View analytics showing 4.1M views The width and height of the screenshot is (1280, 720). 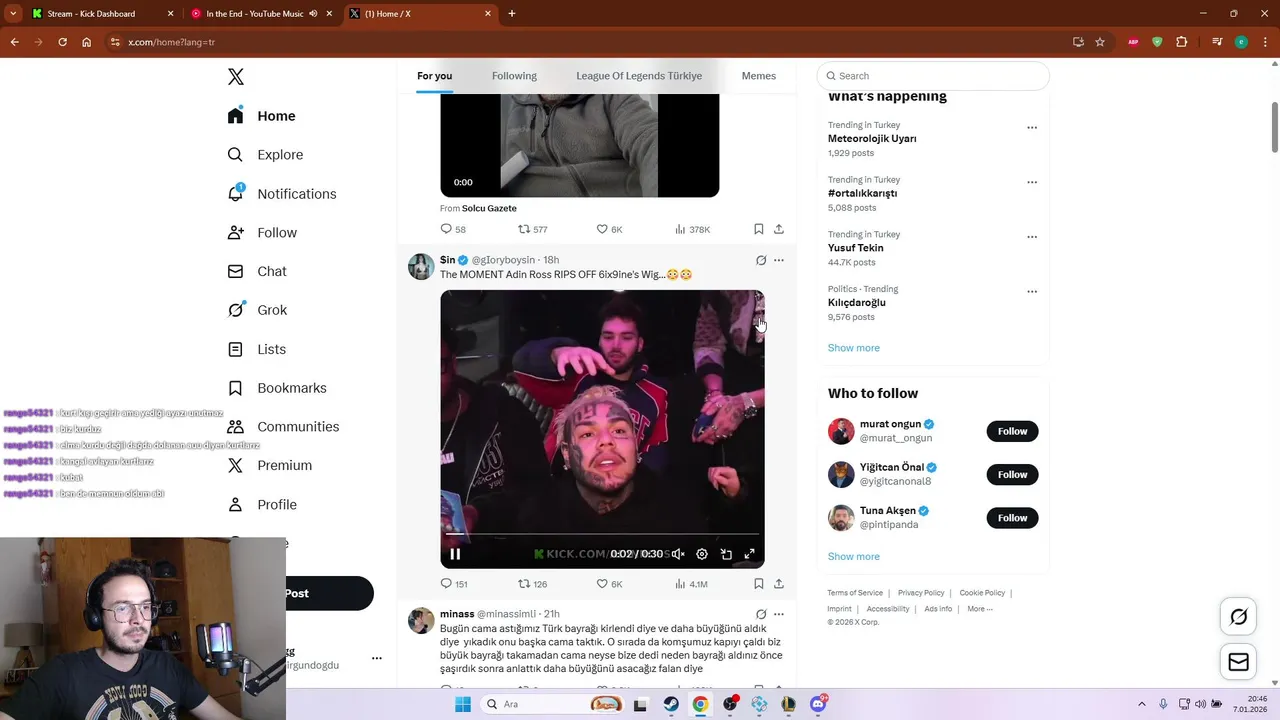(x=691, y=584)
